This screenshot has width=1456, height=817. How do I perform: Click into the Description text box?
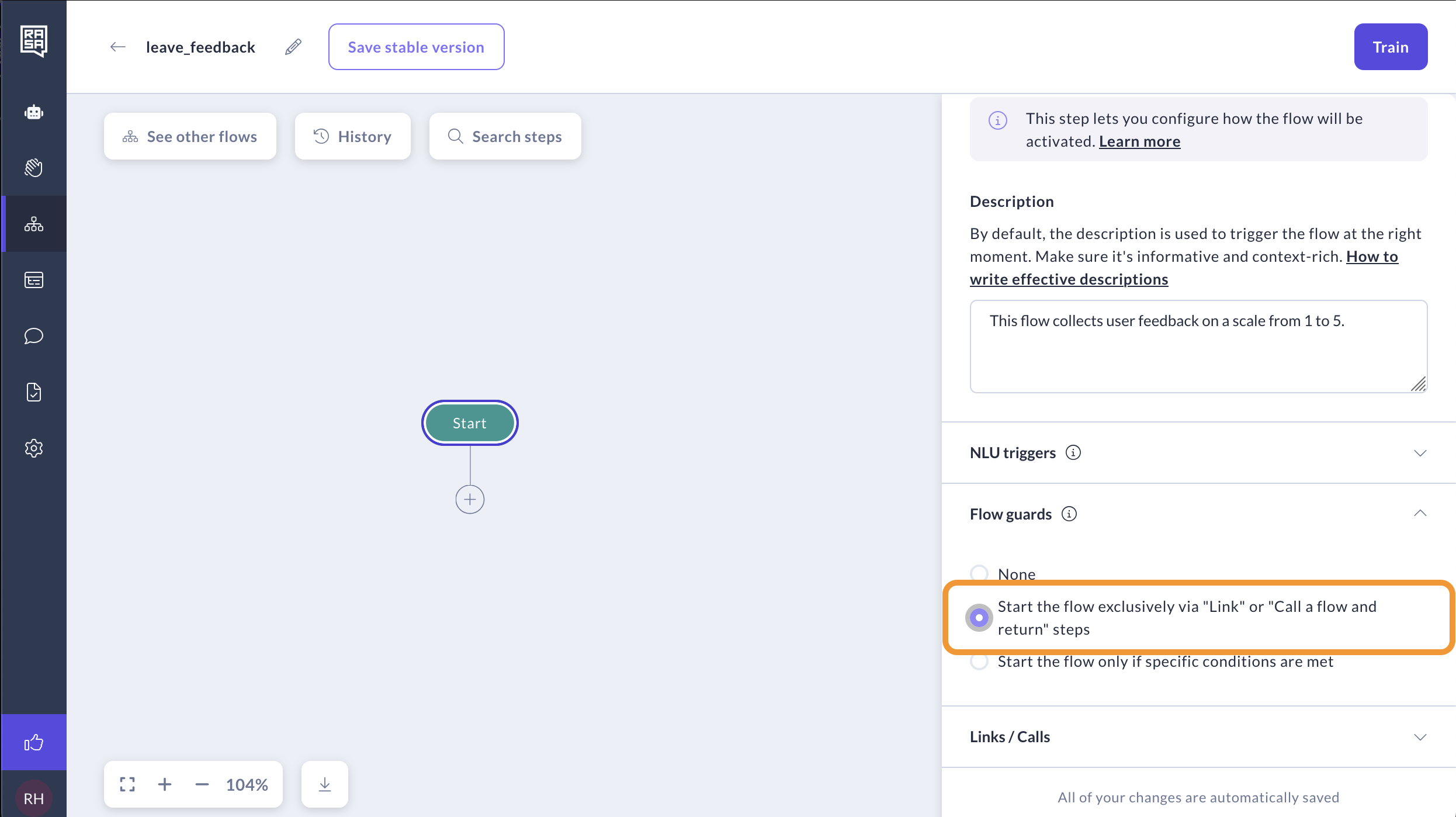click(1198, 346)
